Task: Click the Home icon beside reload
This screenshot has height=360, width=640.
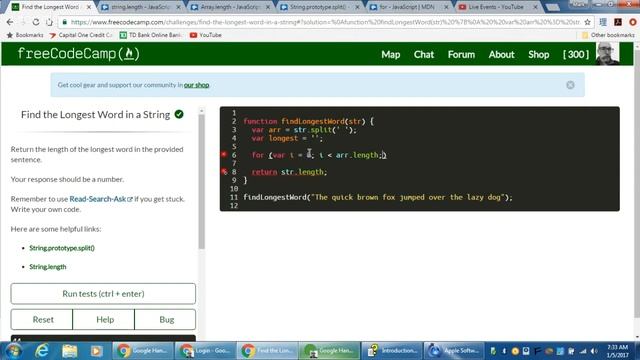Action: pyautogui.click(x=49, y=22)
